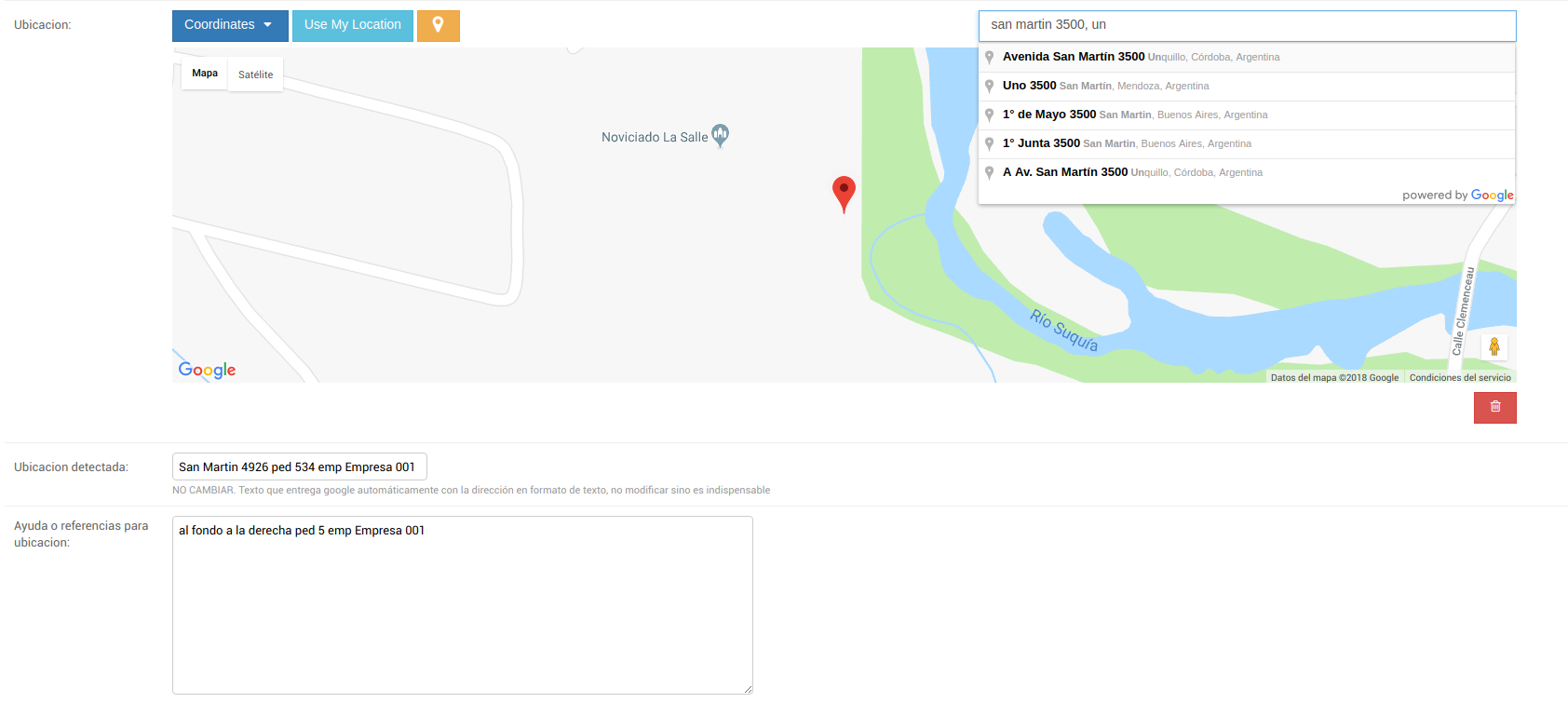Click pin icon beside 1° Junta 3500

pos(990,143)
